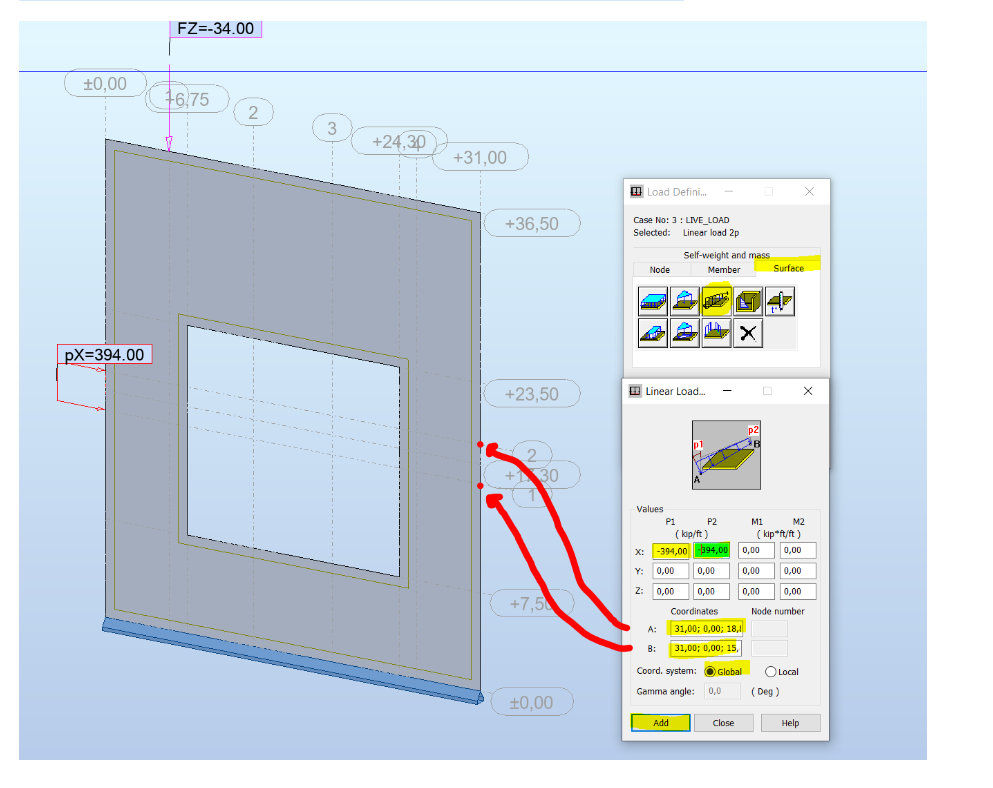Expand the Self-weight and mass section
This screenshot has height=788, width=993.
[726, 255]
